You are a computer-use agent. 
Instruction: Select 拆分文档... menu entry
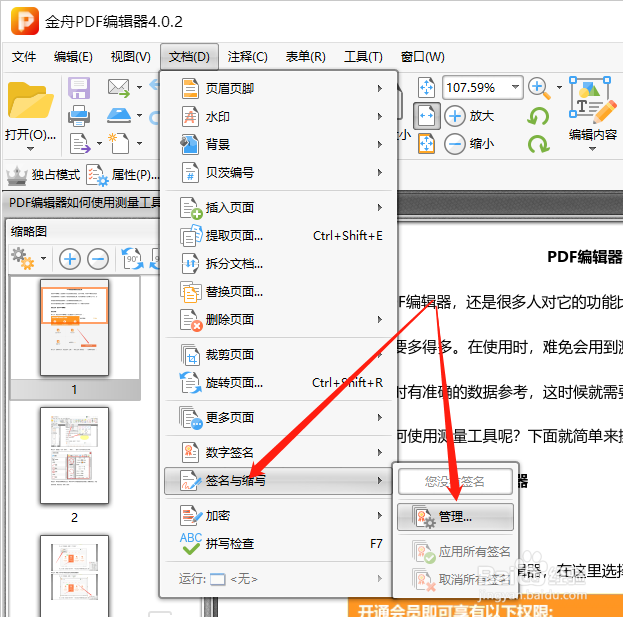[x=278, y=263]
